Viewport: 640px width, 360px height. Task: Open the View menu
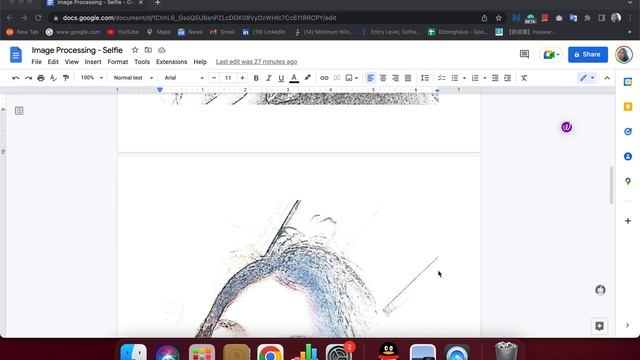point(72,62)
